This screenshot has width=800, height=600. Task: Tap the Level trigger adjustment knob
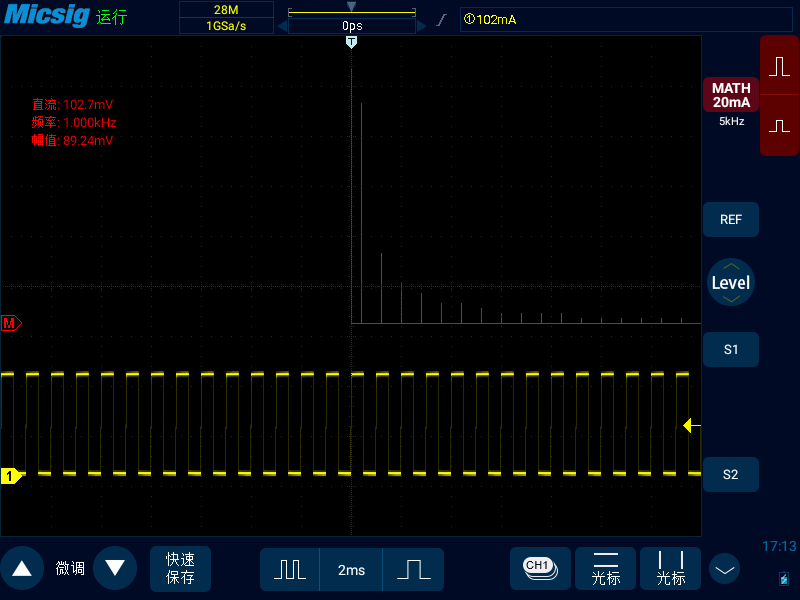pos(730,282)
